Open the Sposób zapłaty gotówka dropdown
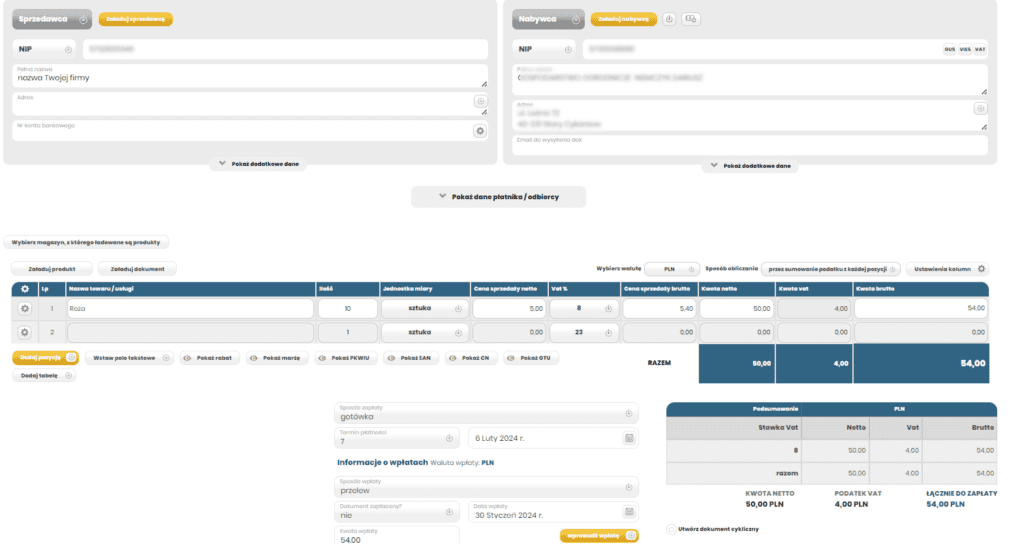The height and width of the screenshot is (544, 1024). [x=485, y=413]
